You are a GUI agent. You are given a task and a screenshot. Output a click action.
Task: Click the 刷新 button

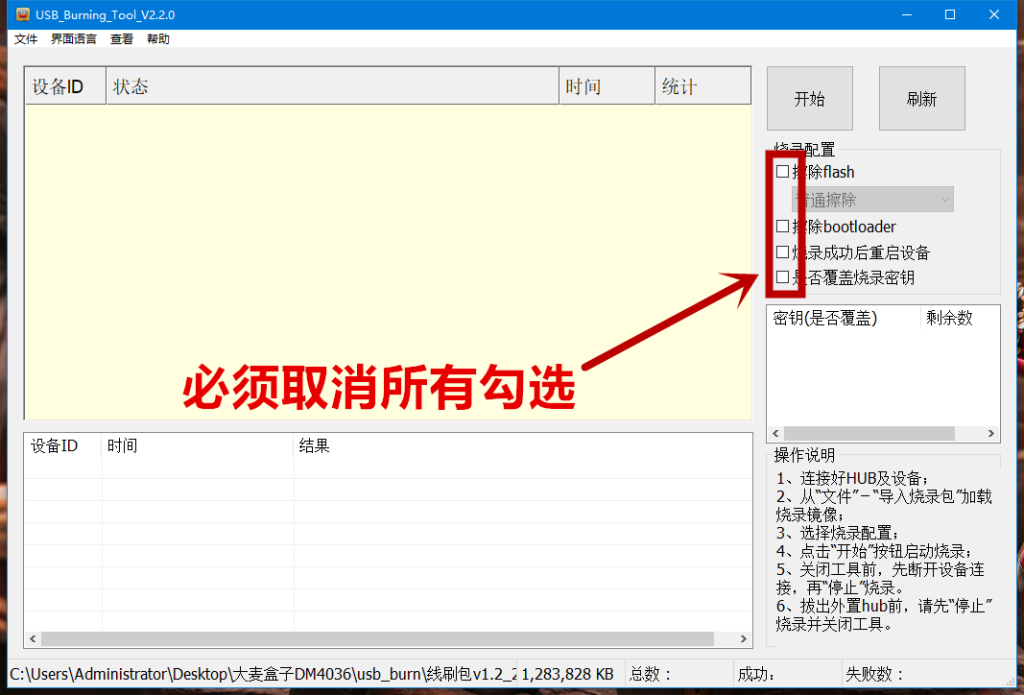(x=921, y=99)
